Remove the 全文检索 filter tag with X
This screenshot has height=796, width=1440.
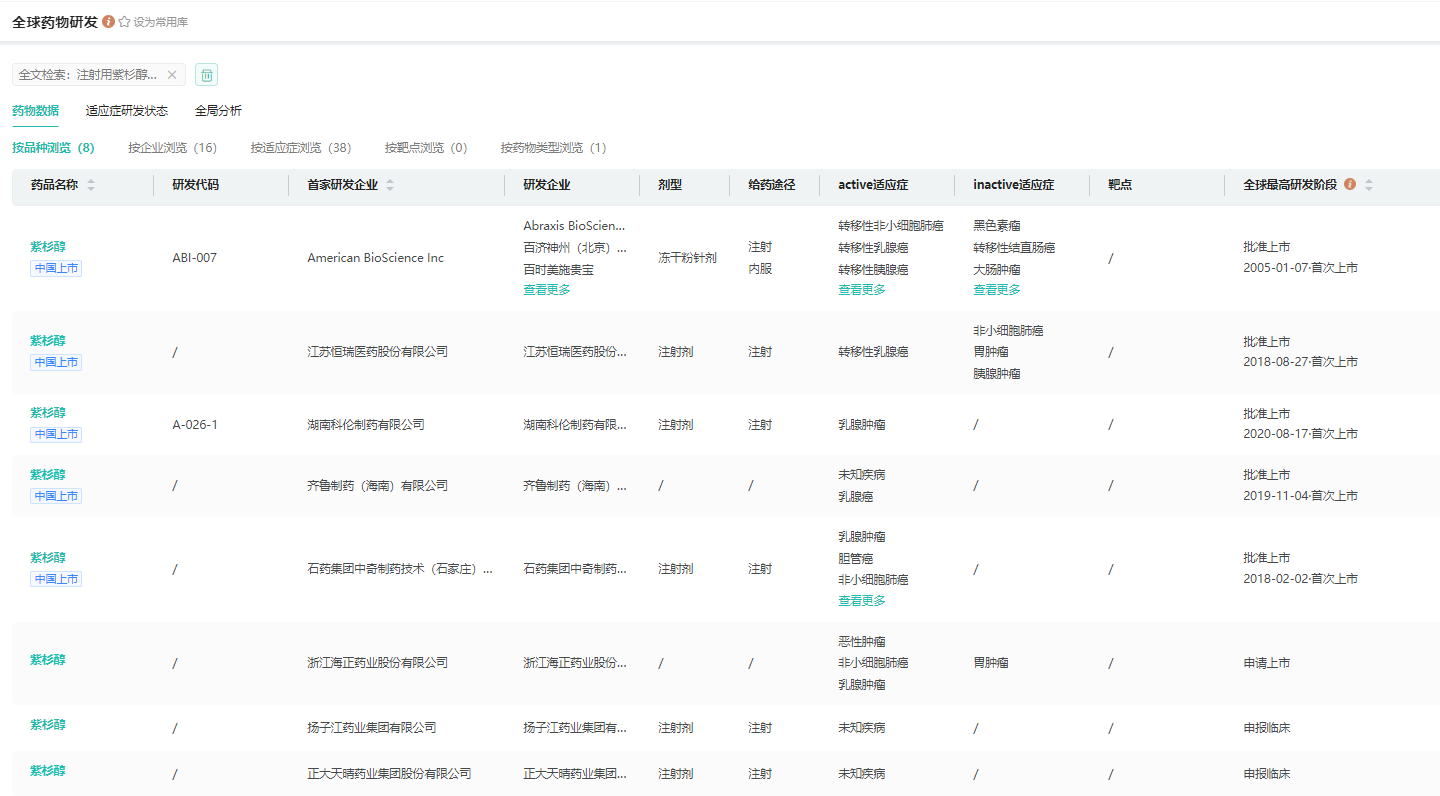(172, 75)
